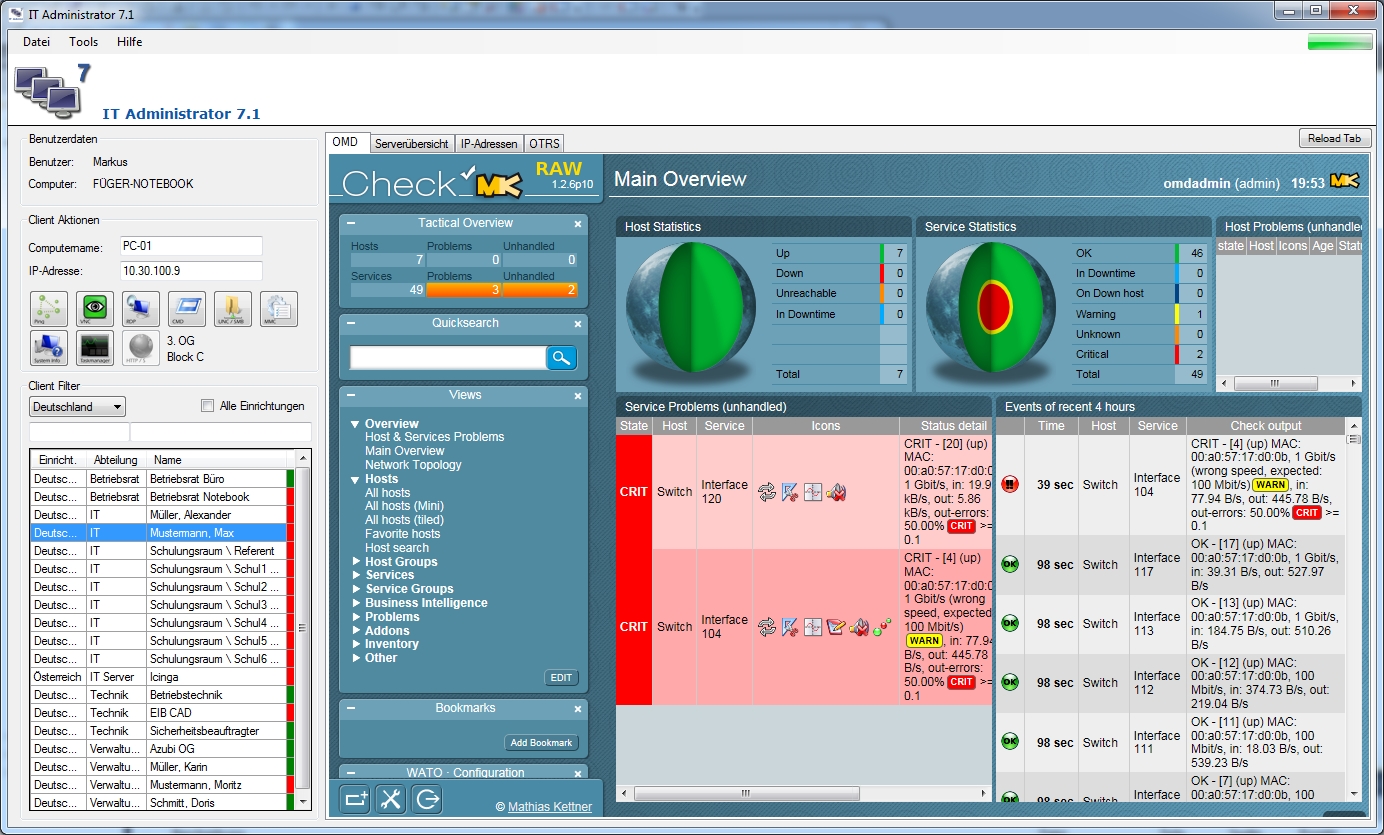Reschedule check for Interface 120 row
The width and height of the screenshot is (1384, 835).
767,492
